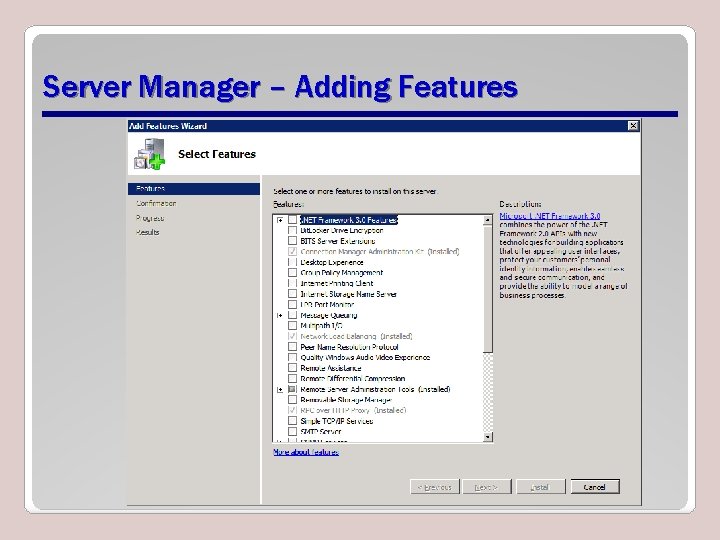Tick the SMTP Server checkbox
This screenshot has width=720, height=540.
[292, 431]
